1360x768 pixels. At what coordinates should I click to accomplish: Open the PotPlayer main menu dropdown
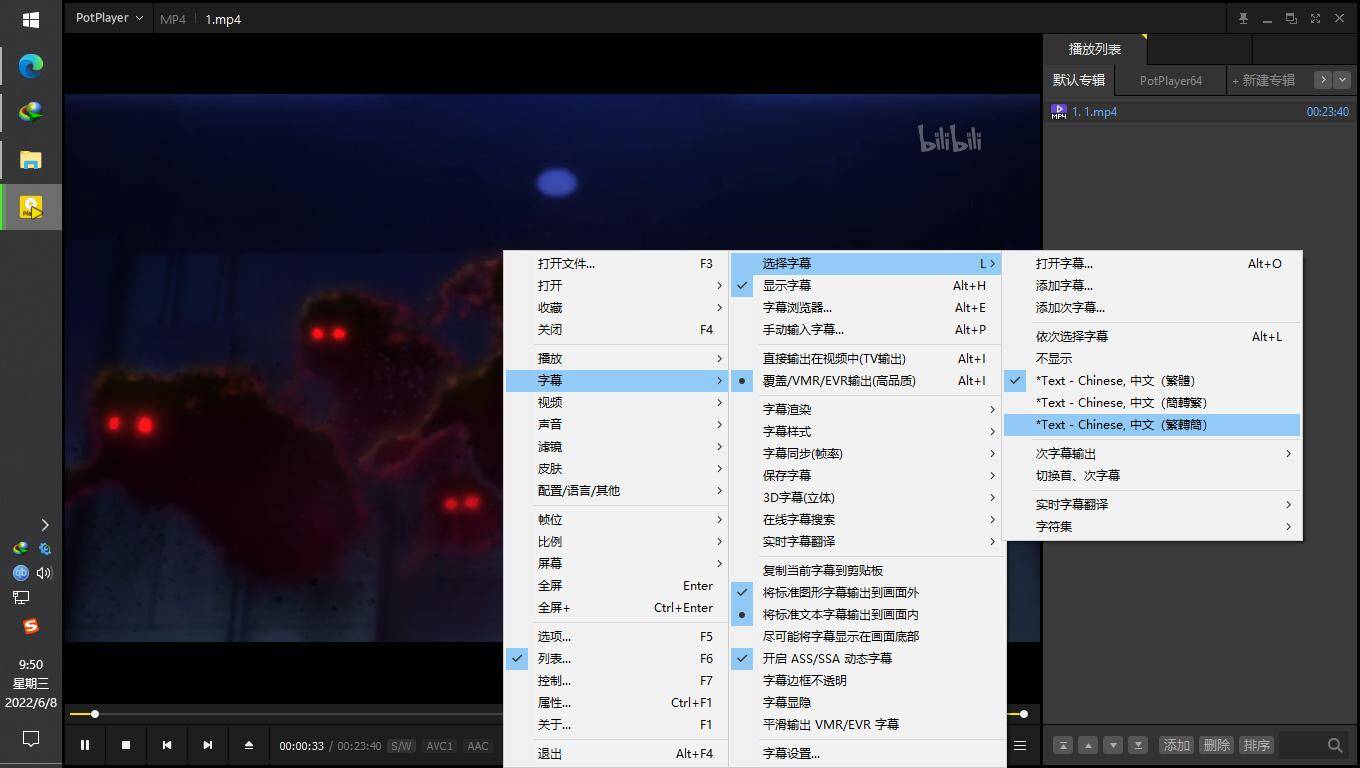point(109,18)
